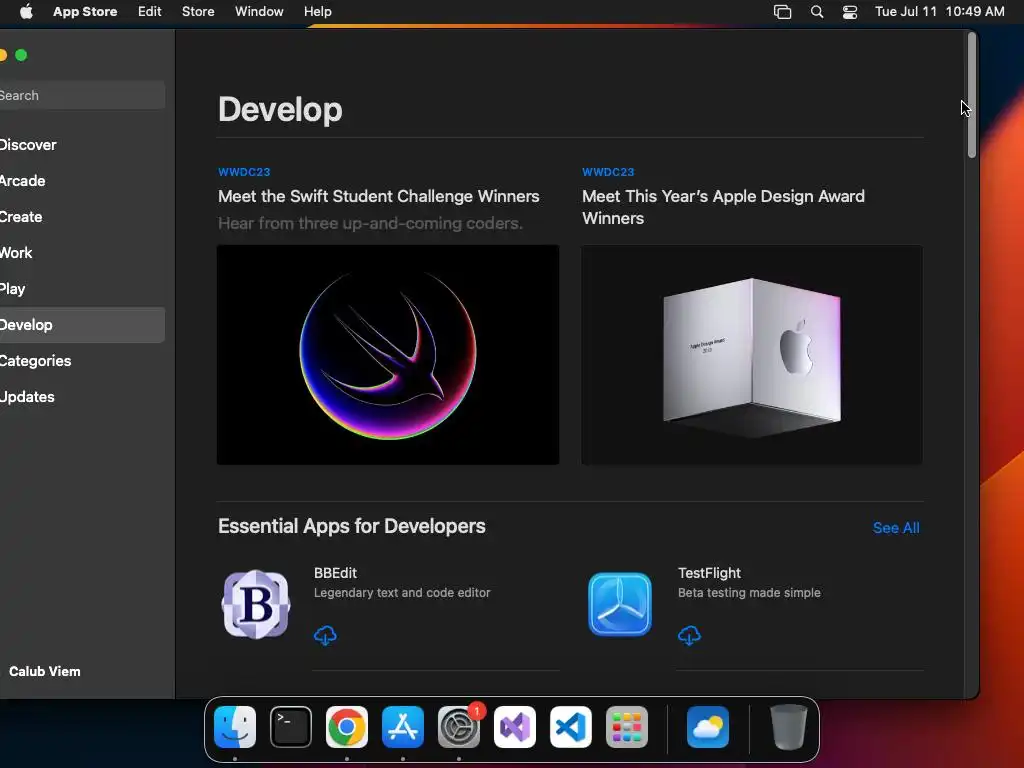Open the Help menu
Viewport: 1024px width, 768px height.
317,12
